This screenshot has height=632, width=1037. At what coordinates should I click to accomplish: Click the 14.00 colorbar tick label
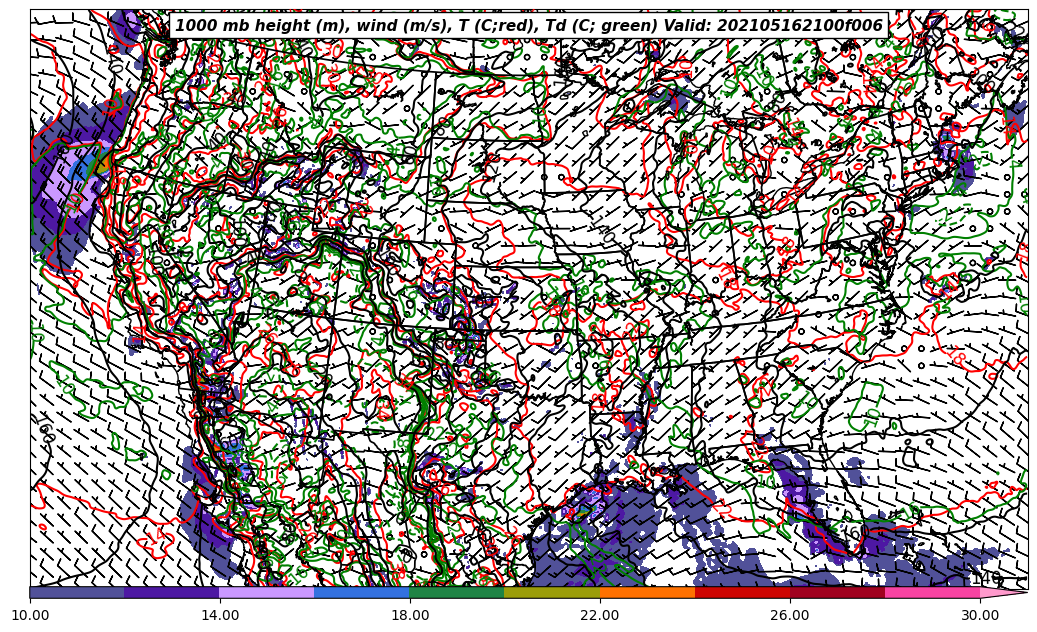(x=220, y=615)
